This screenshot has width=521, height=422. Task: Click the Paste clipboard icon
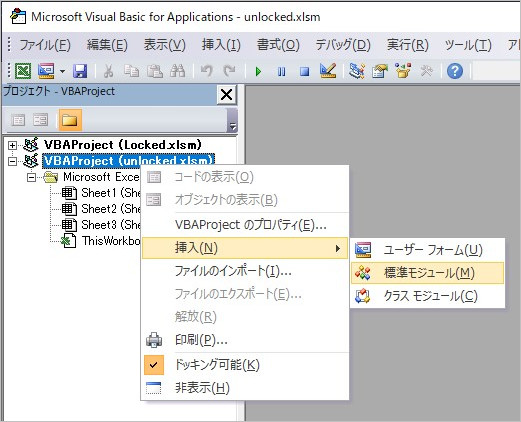[x=155, y=71]
